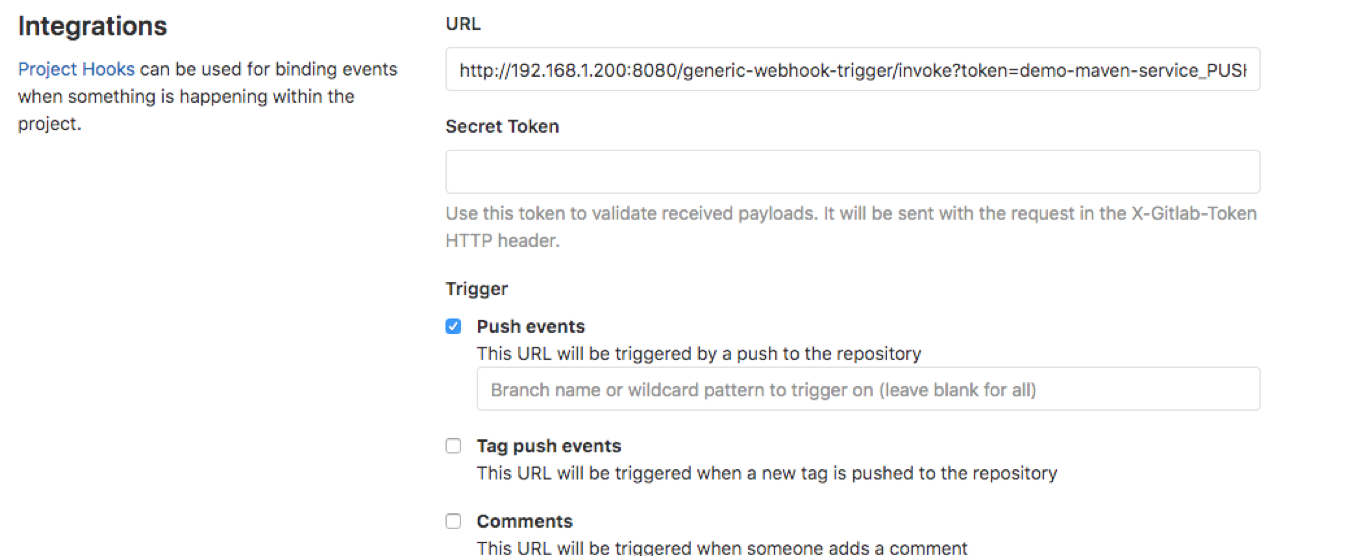Tick the Comments trigger checkbox

(x=453, y=521)
